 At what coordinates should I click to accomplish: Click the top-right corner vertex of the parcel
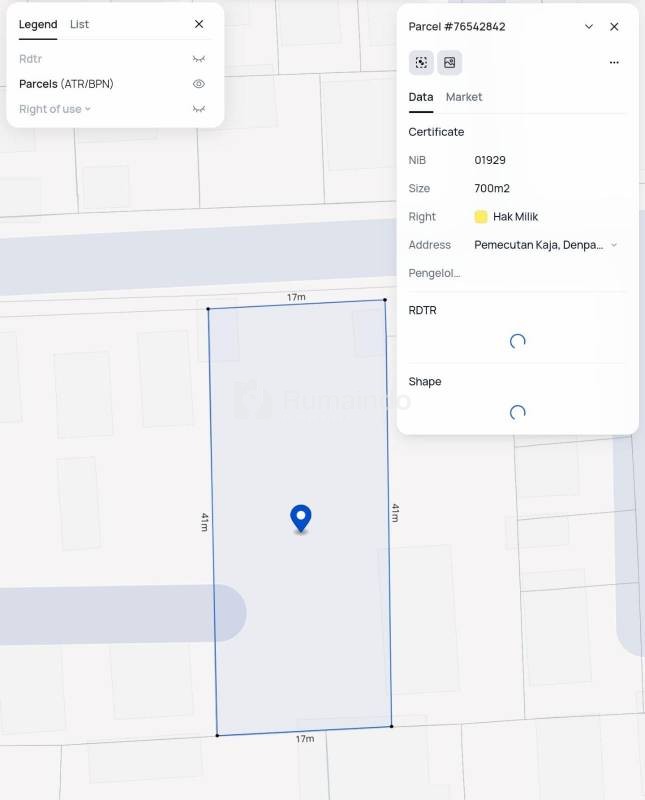(385, 300)
